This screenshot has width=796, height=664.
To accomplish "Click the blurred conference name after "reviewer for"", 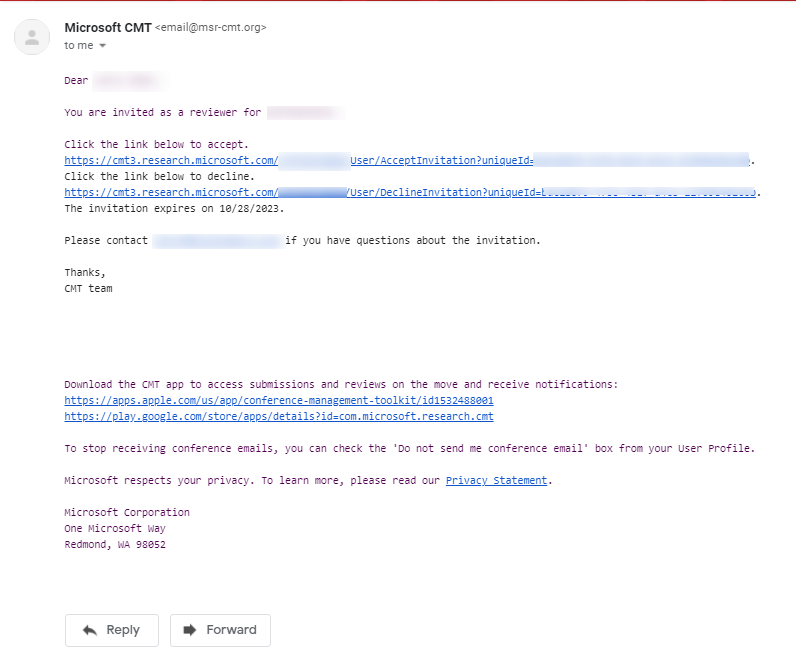I will (305, 113).
